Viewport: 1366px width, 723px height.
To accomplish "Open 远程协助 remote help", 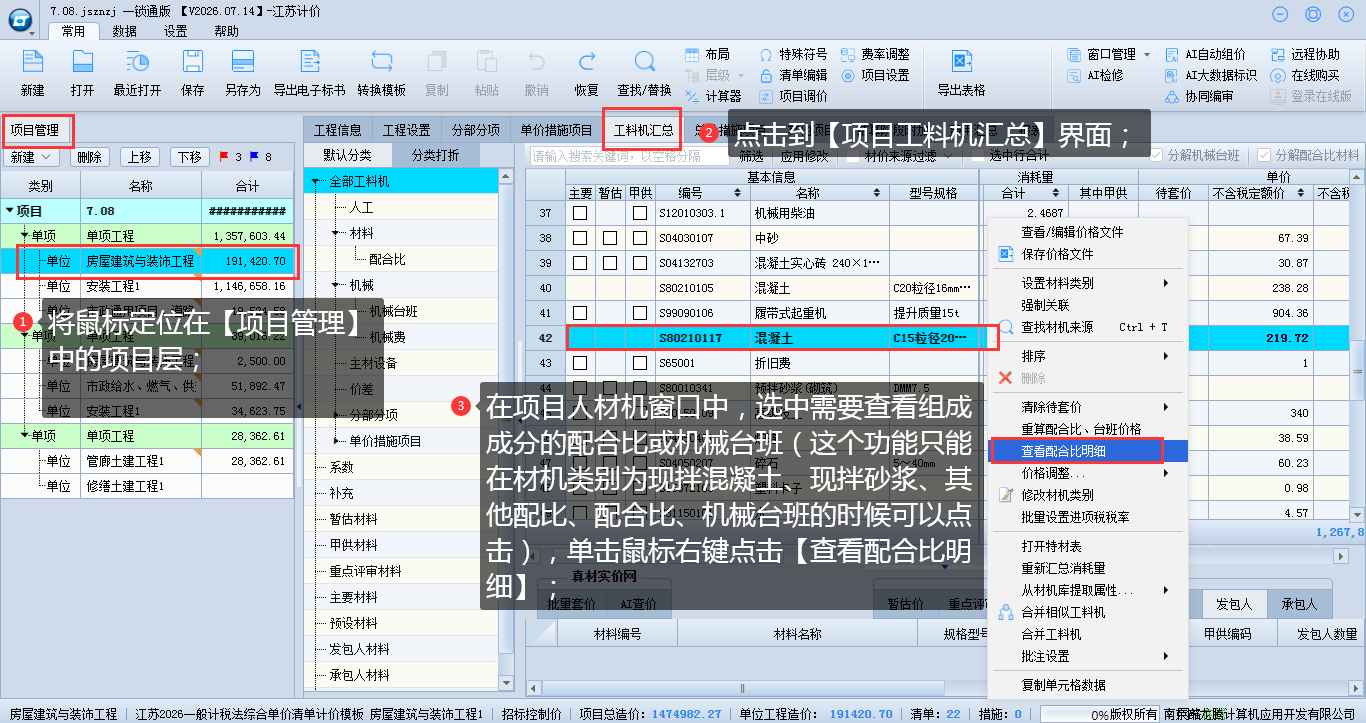I will point(1279,54).
